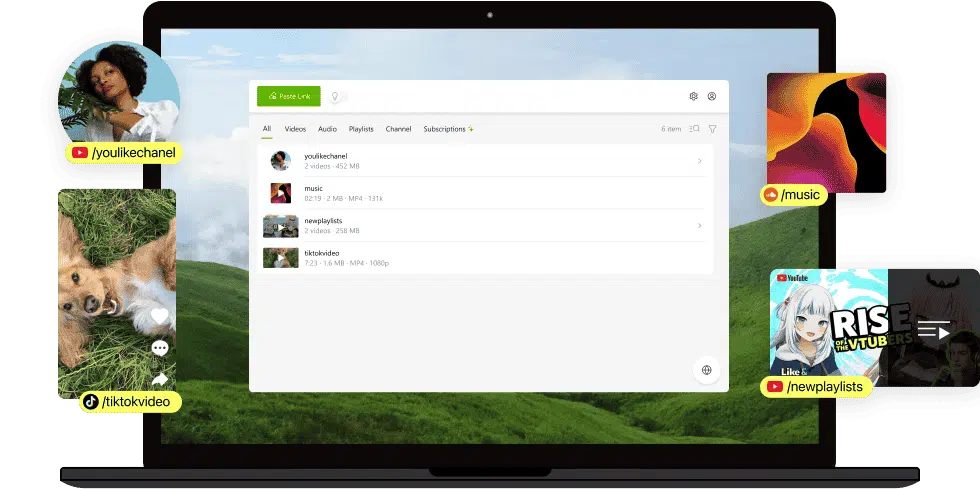Click the playlist queue icon on VTubers card

click(934, 330)
